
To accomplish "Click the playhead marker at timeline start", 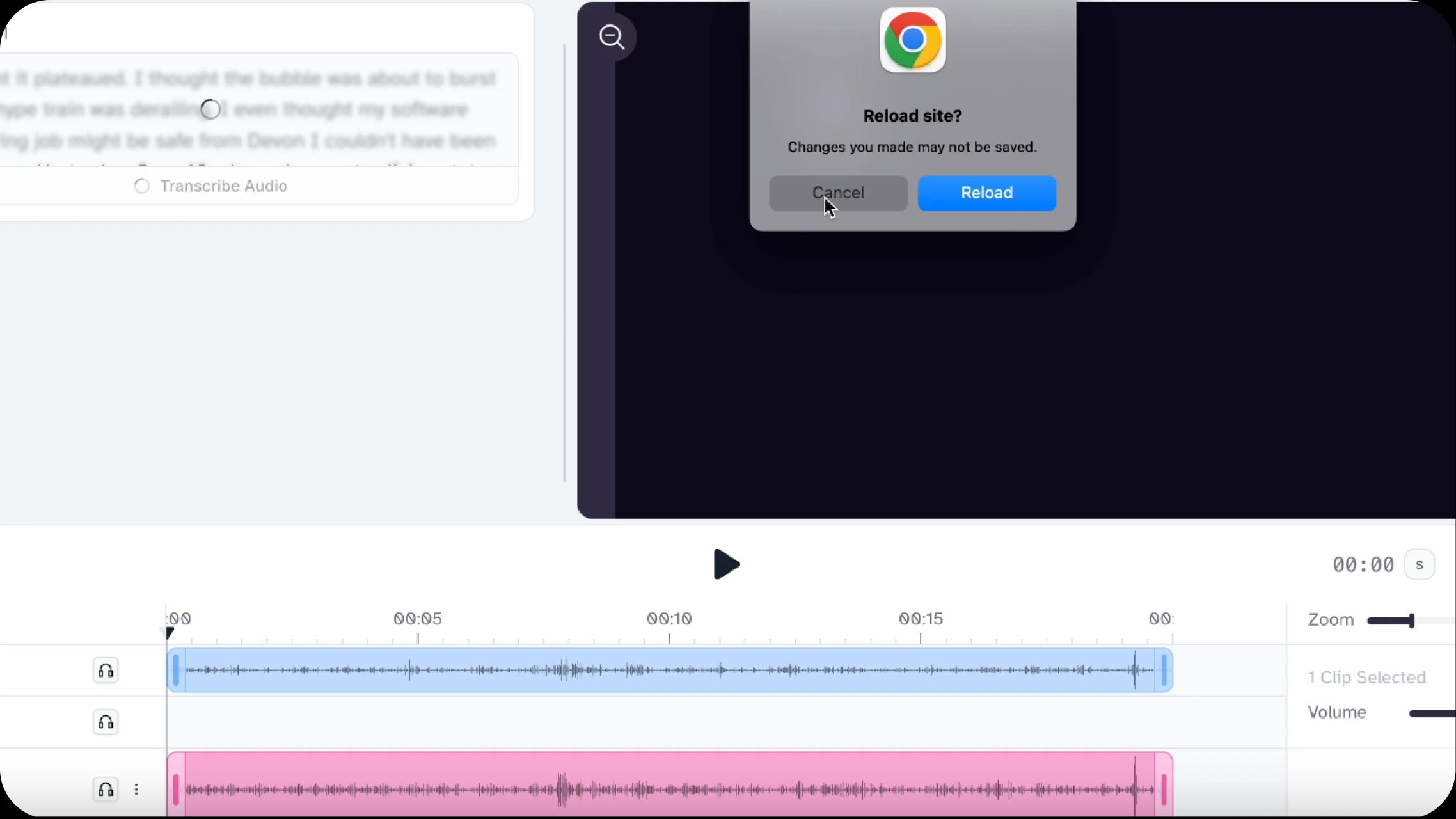I will click(170, 633).
